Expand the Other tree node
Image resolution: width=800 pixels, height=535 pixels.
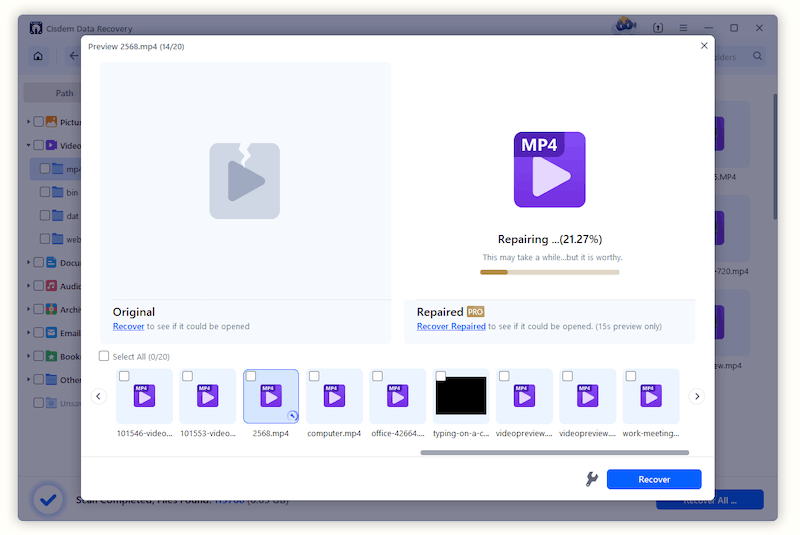coord(28,379)
